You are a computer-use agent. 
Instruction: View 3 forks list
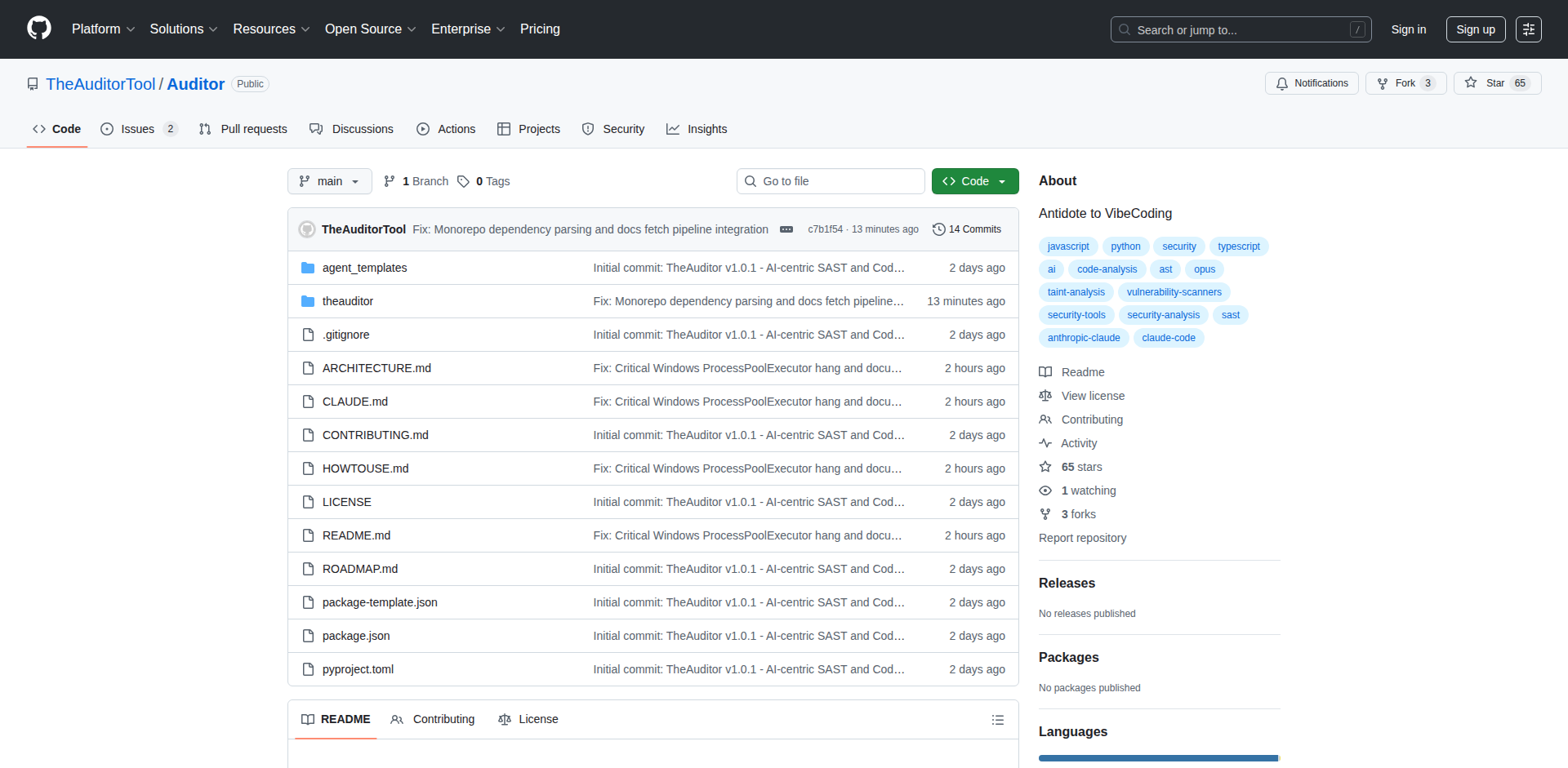click(x=1067, y=514)
